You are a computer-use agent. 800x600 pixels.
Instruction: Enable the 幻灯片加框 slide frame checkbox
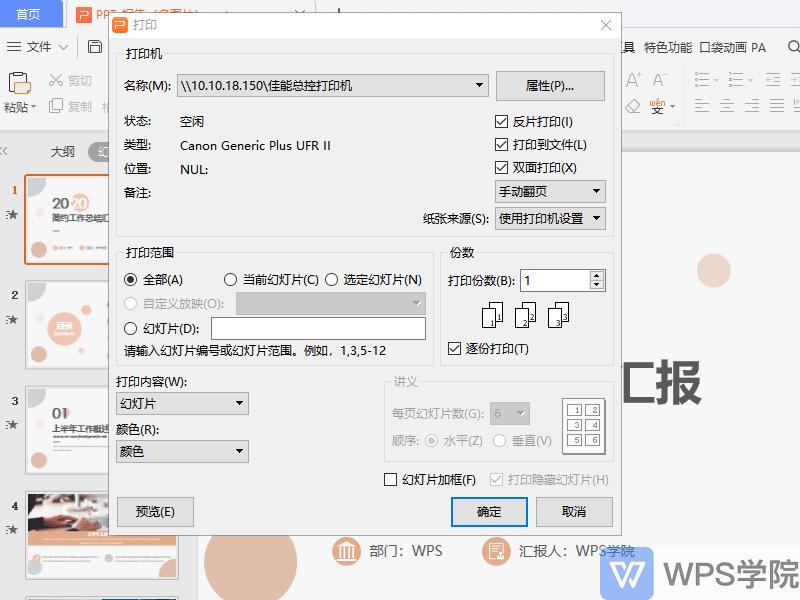(x=390, y=480)
